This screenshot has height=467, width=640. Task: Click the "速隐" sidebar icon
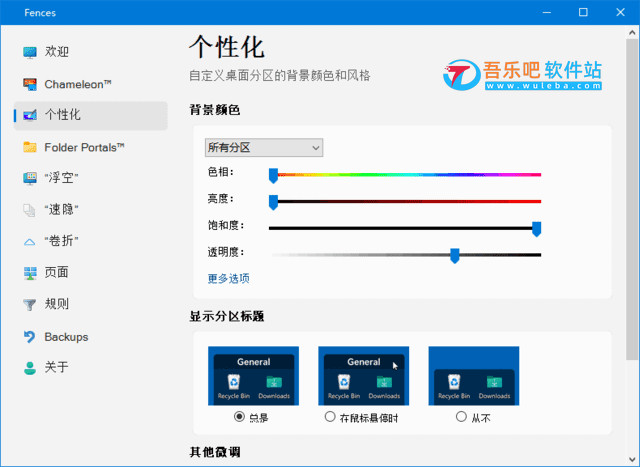click(x=29, y=210)
